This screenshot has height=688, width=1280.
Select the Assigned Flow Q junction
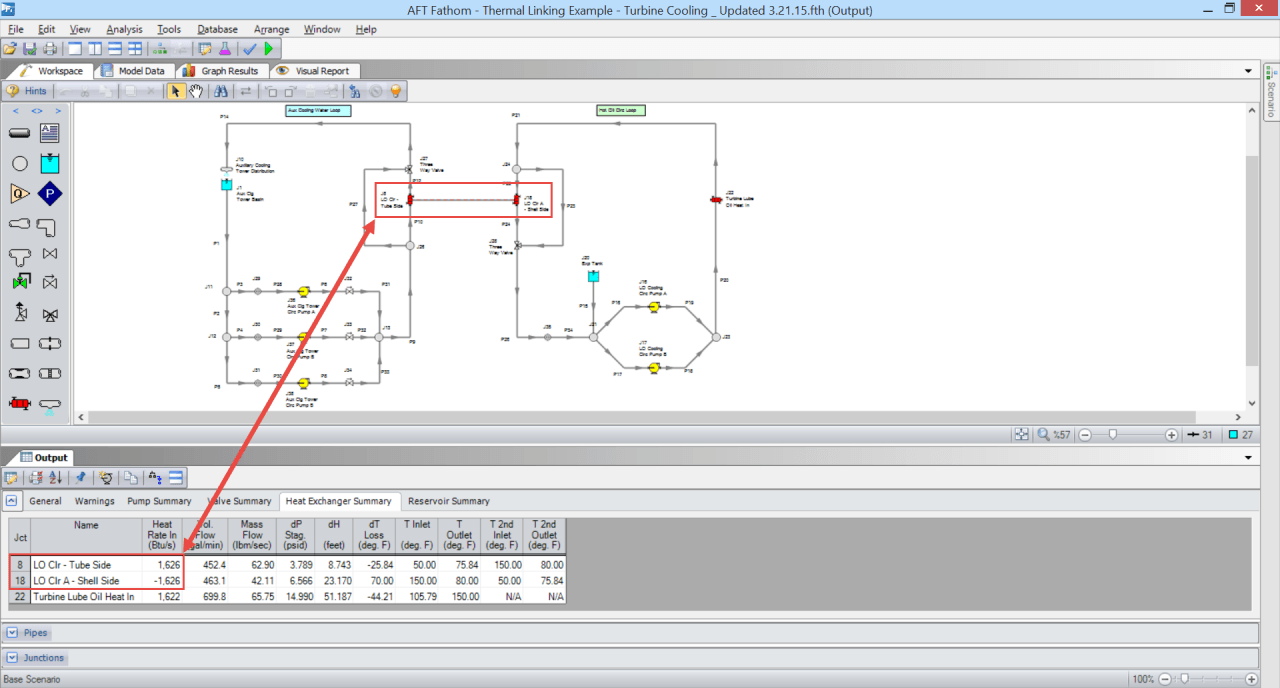point(20,194)
